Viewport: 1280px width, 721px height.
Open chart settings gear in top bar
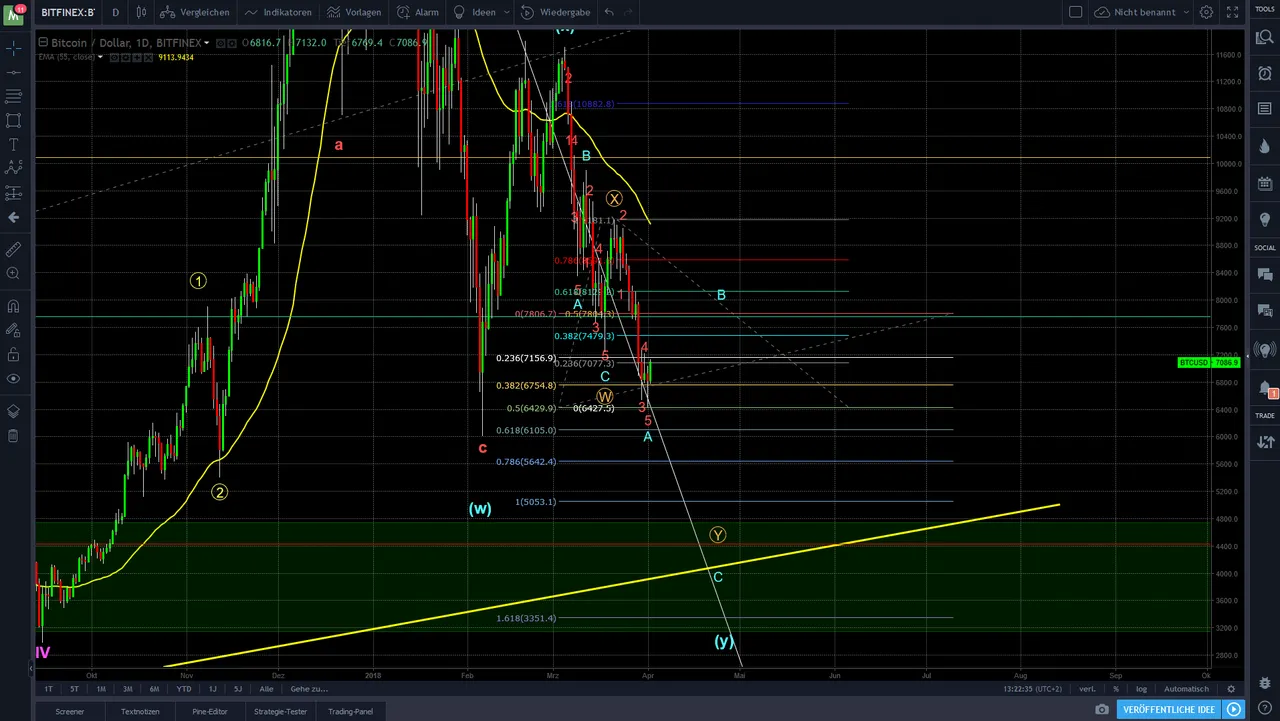(1207, 12)
